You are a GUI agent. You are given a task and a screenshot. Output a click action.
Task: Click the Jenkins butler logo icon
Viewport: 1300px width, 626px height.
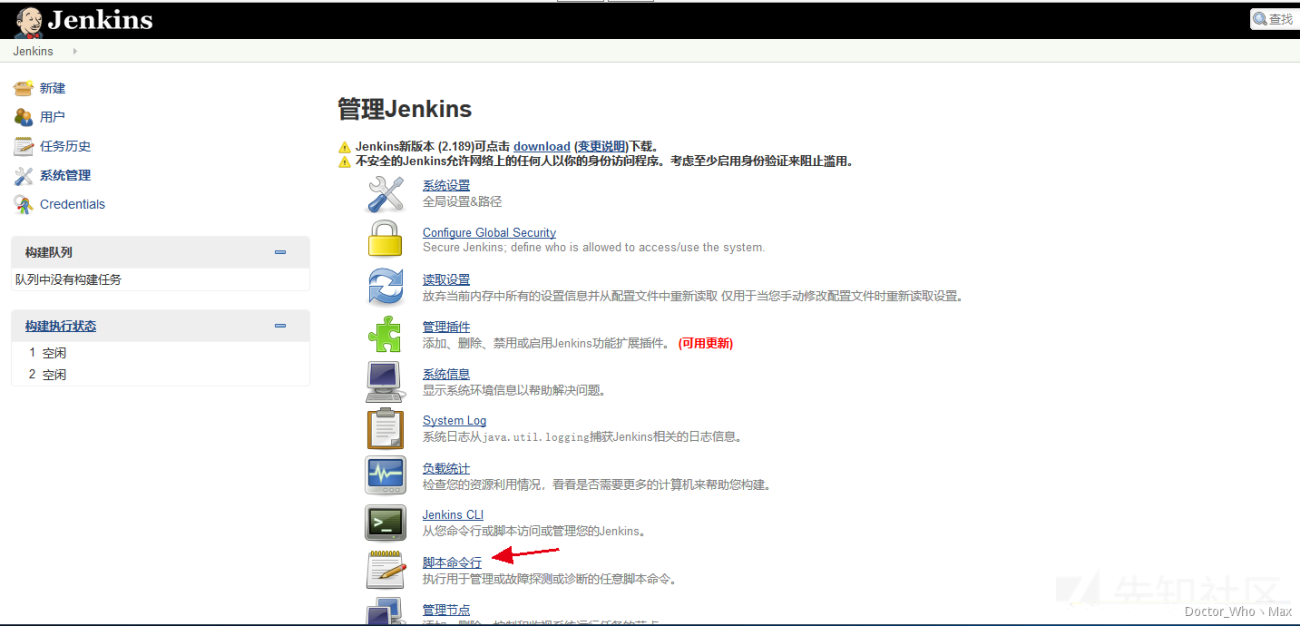tap(29, 21)
